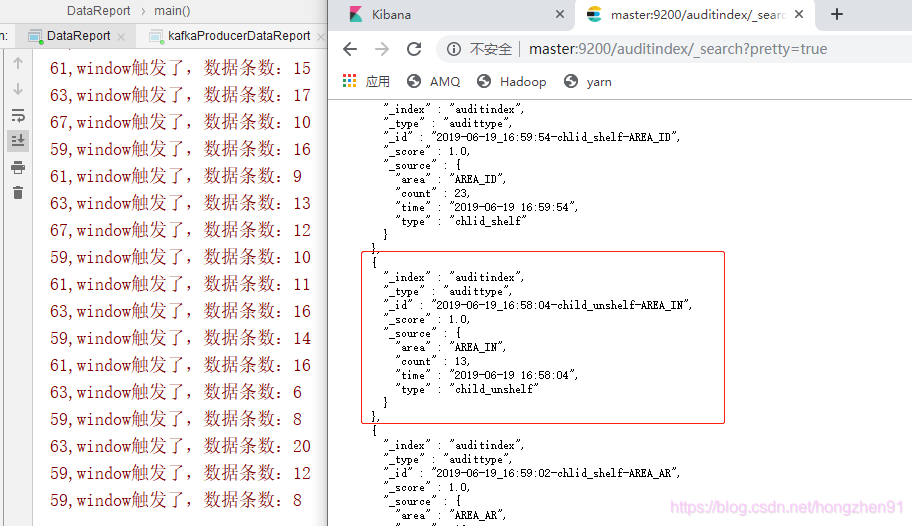Click console line ending 数据条数: 14

point(180,338)
